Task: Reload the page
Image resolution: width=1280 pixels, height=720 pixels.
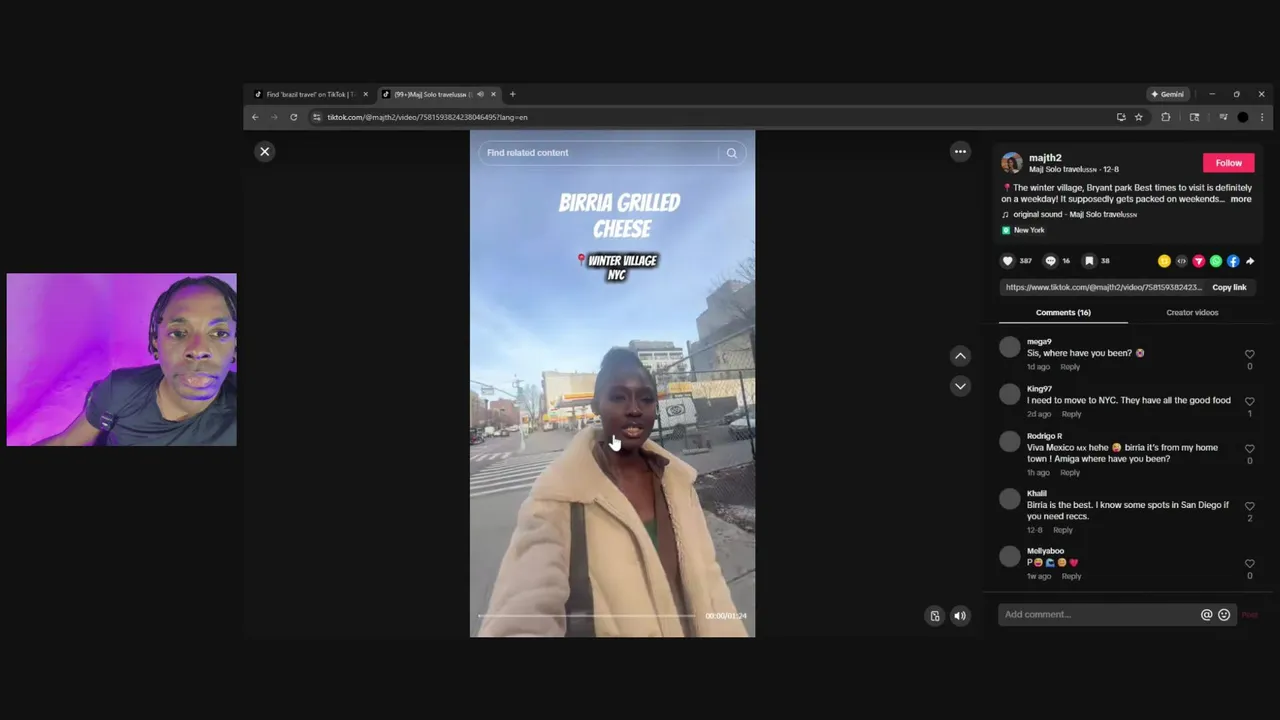Action: point(293,118)
